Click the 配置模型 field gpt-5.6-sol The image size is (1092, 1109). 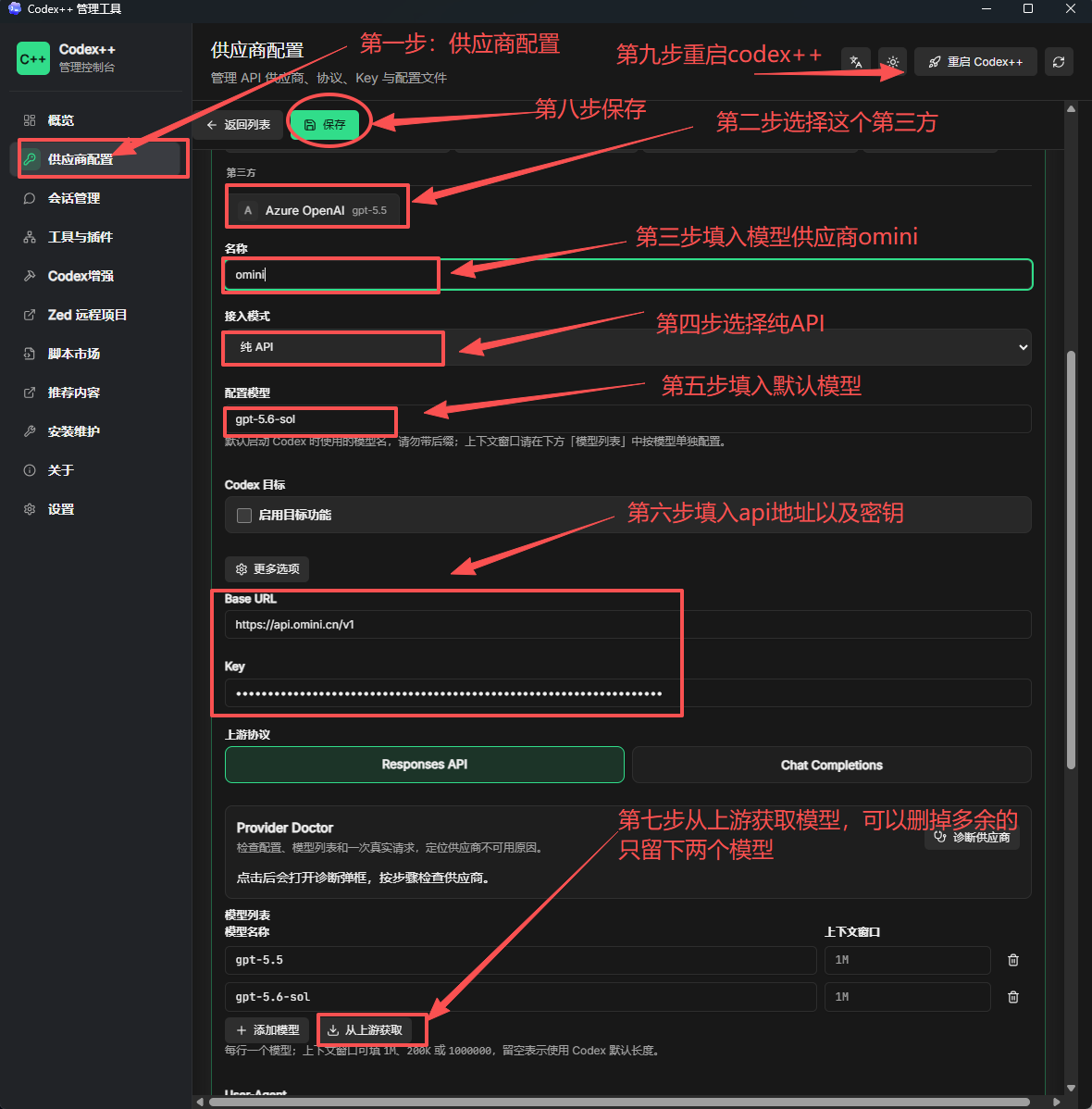(x=628, y=418)
